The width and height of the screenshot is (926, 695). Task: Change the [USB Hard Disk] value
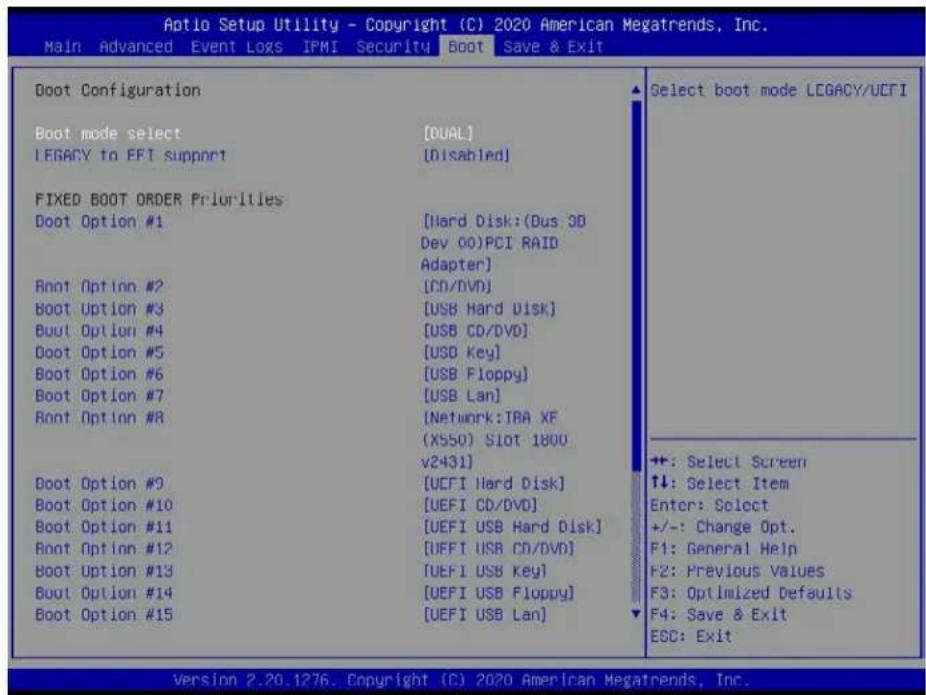(x=490, y=309)
